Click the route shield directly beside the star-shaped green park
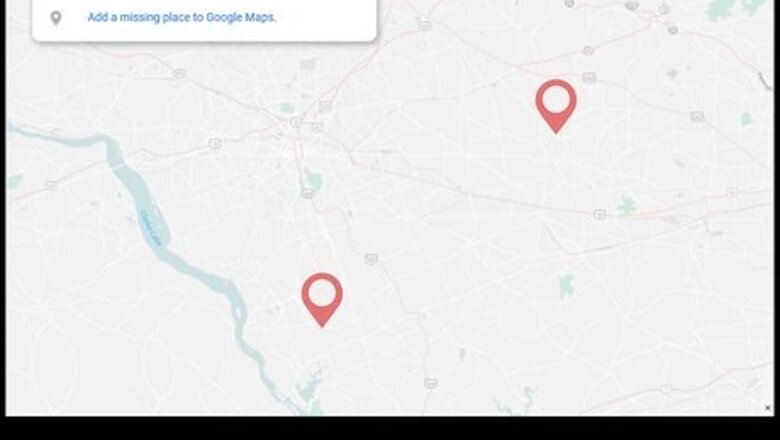 click(600, 214)
